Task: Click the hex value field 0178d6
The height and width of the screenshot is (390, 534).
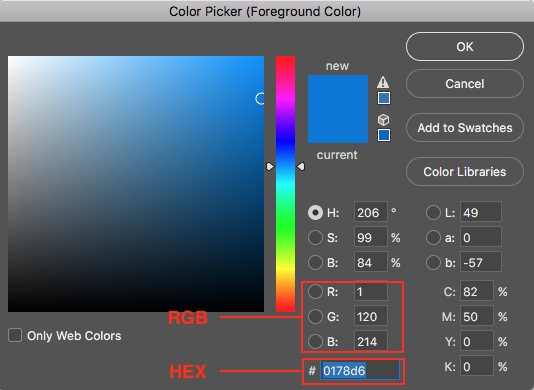Action: point(360,371)
